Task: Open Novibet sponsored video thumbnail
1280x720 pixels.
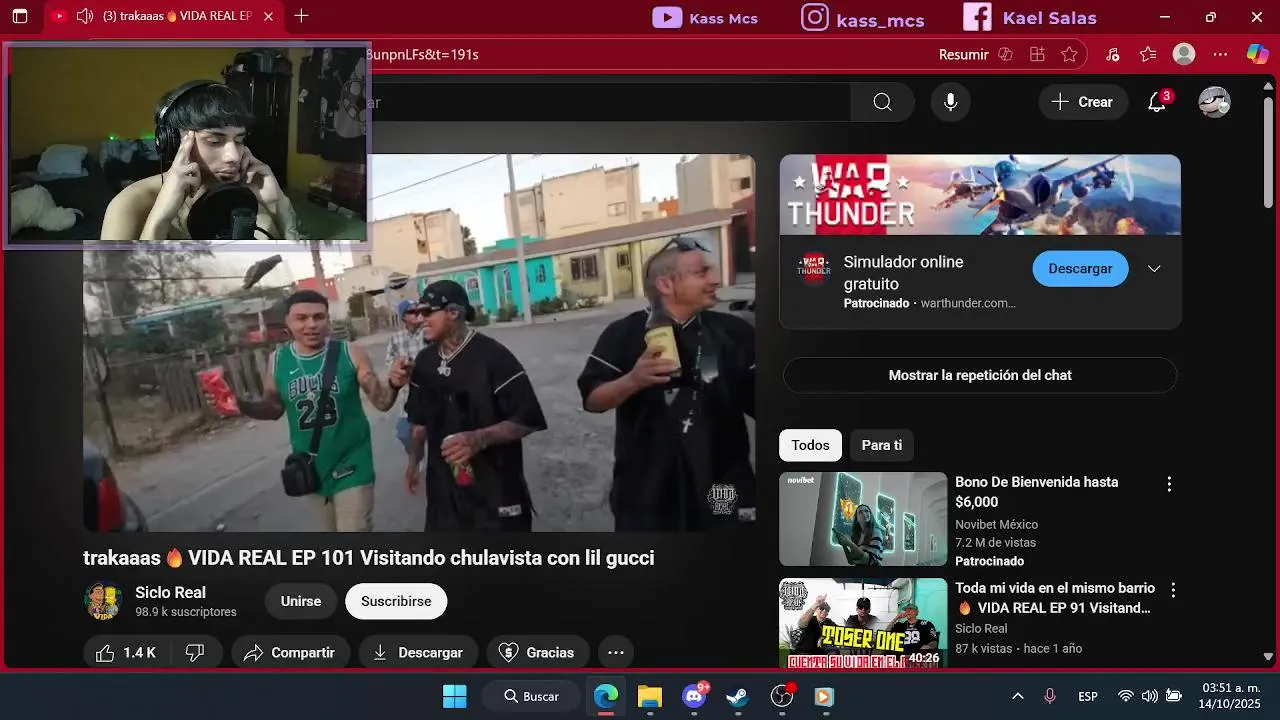Action: point(863,519)
